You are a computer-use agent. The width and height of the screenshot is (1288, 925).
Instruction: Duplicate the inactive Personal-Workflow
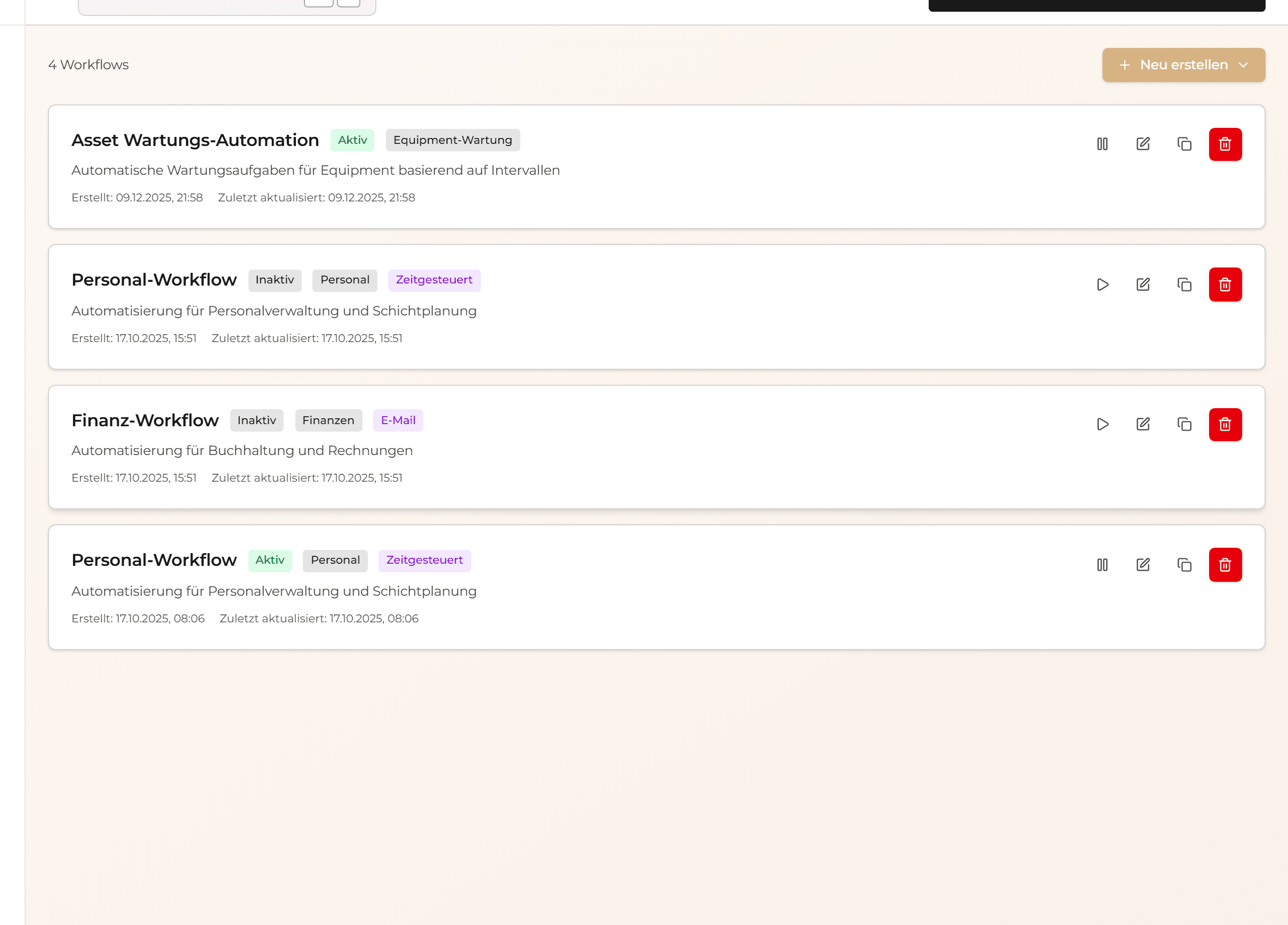tap(1184, 285)
